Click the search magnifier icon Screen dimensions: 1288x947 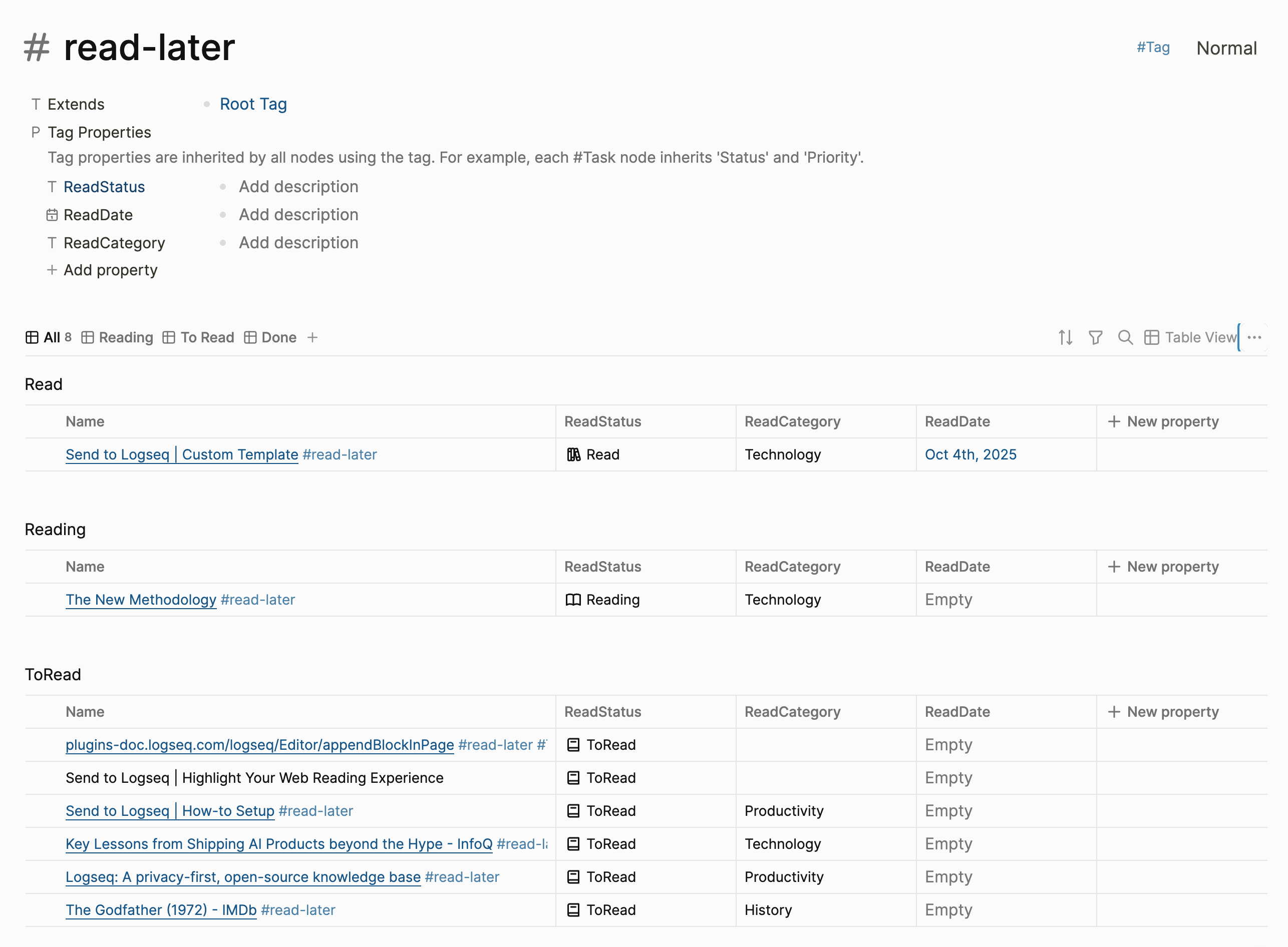(1125, 337)
